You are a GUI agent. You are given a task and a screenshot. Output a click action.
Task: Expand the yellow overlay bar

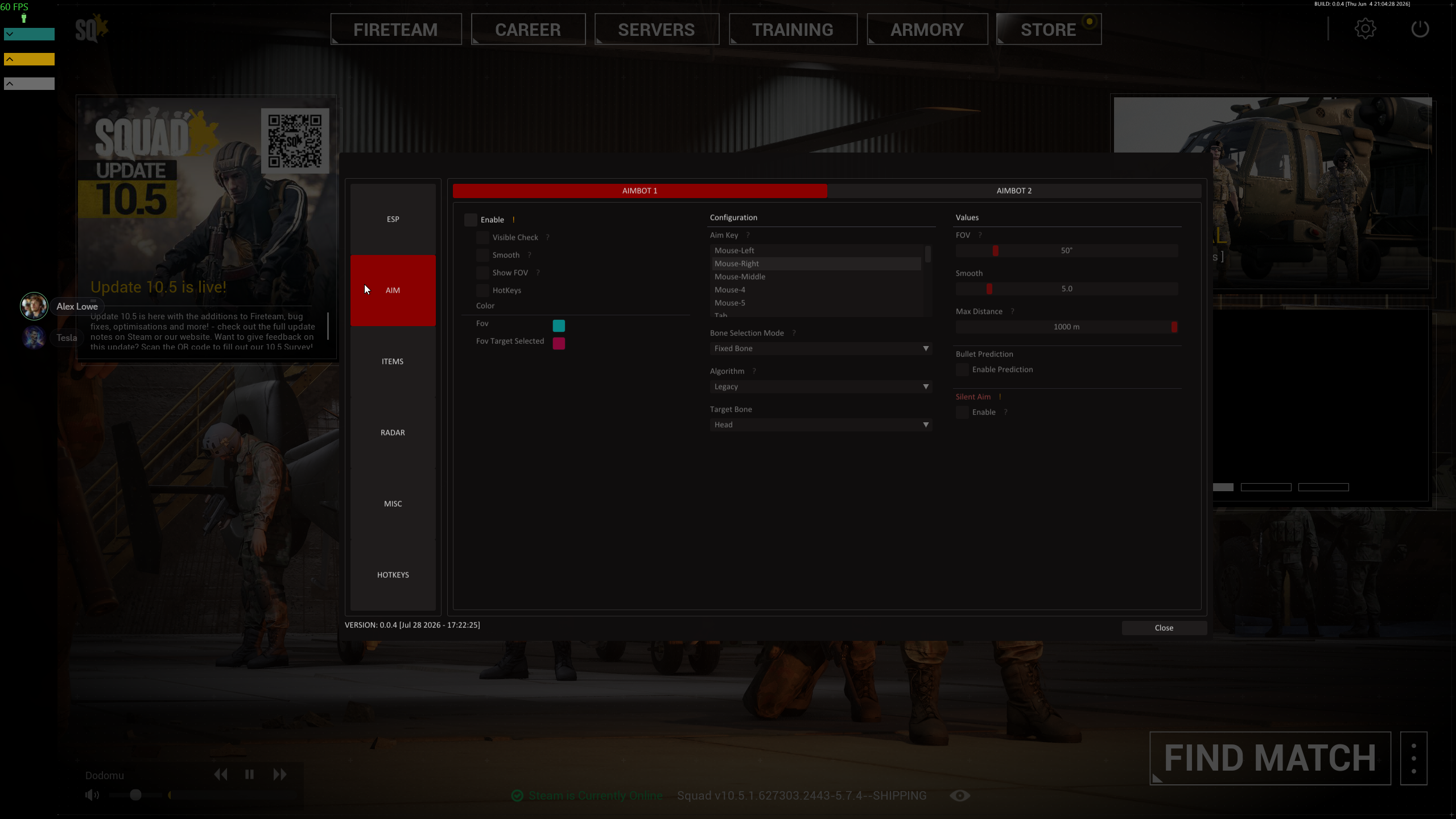click(29, 59)
